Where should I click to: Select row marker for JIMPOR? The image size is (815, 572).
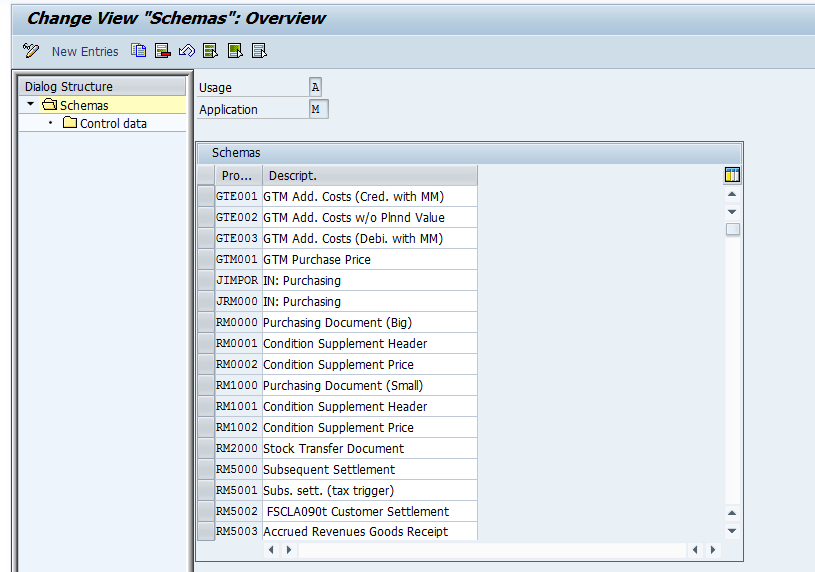pos(206,280)
